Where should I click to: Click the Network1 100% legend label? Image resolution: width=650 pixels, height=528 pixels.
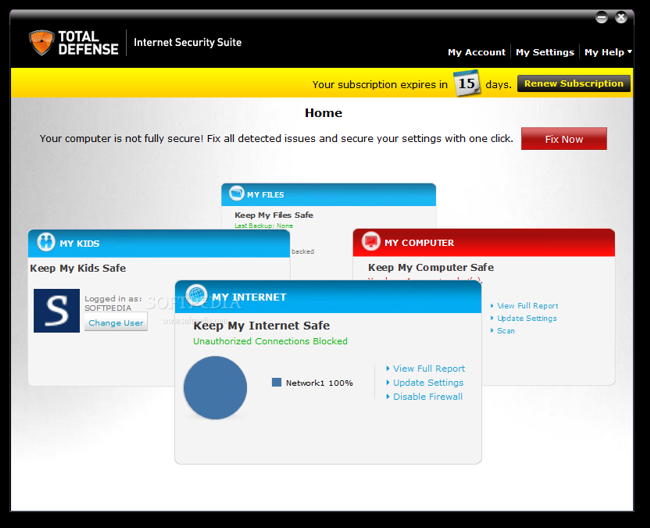319,383
